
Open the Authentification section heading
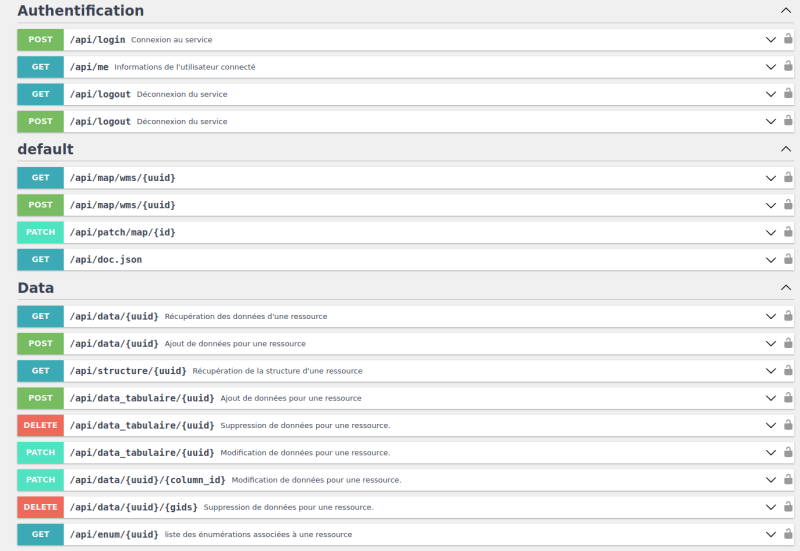click(x=81, y=10)
